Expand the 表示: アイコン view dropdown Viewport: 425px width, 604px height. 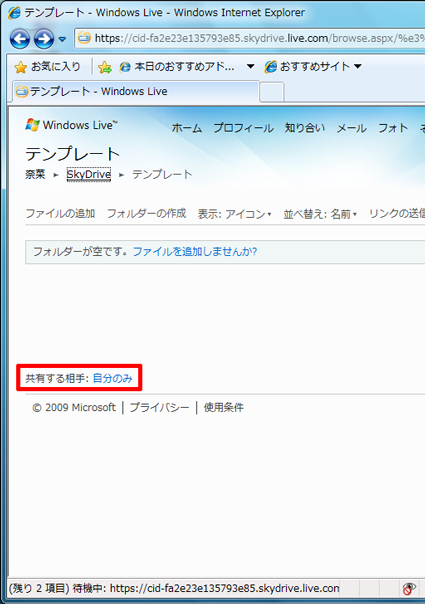coord(234,214)
